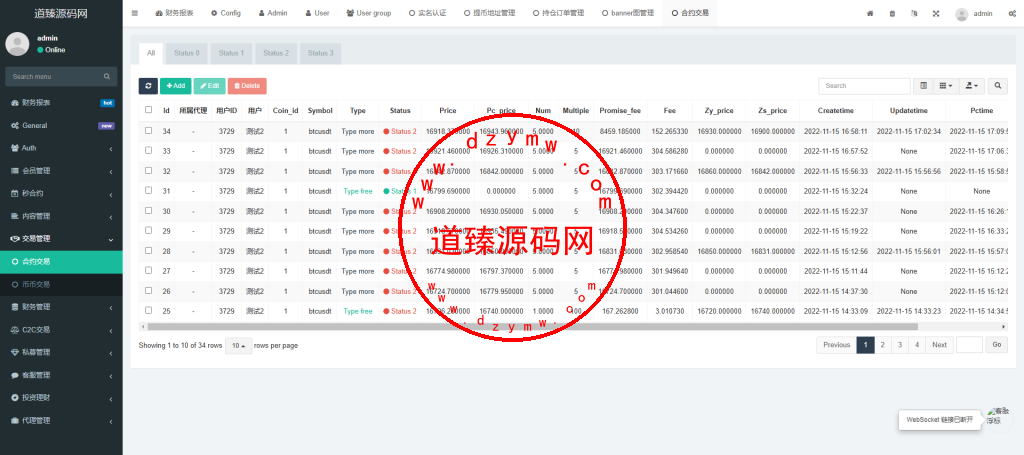
Task: Click the fullscreen icon in header
Action: pos(936,13)
